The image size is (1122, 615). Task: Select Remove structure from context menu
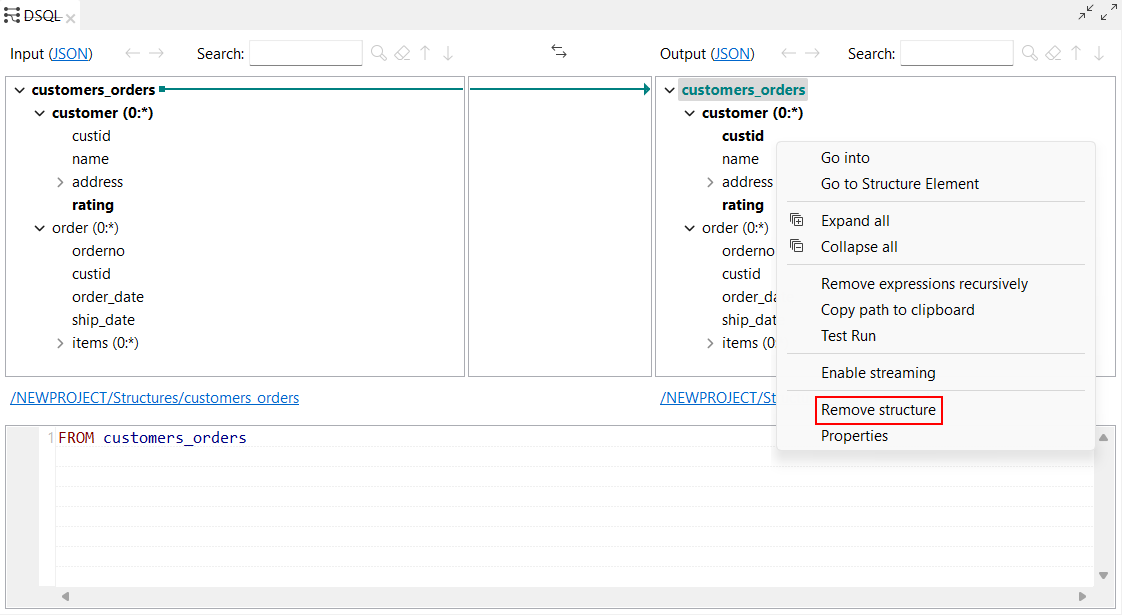tap(879, 410)
